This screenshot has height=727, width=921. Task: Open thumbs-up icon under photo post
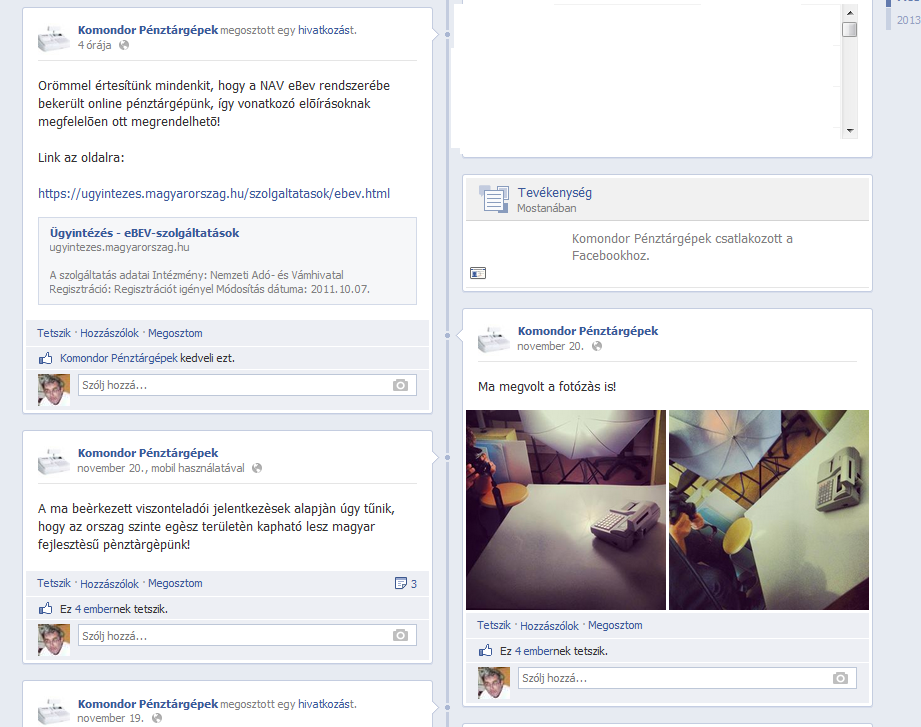click(485, 651)
